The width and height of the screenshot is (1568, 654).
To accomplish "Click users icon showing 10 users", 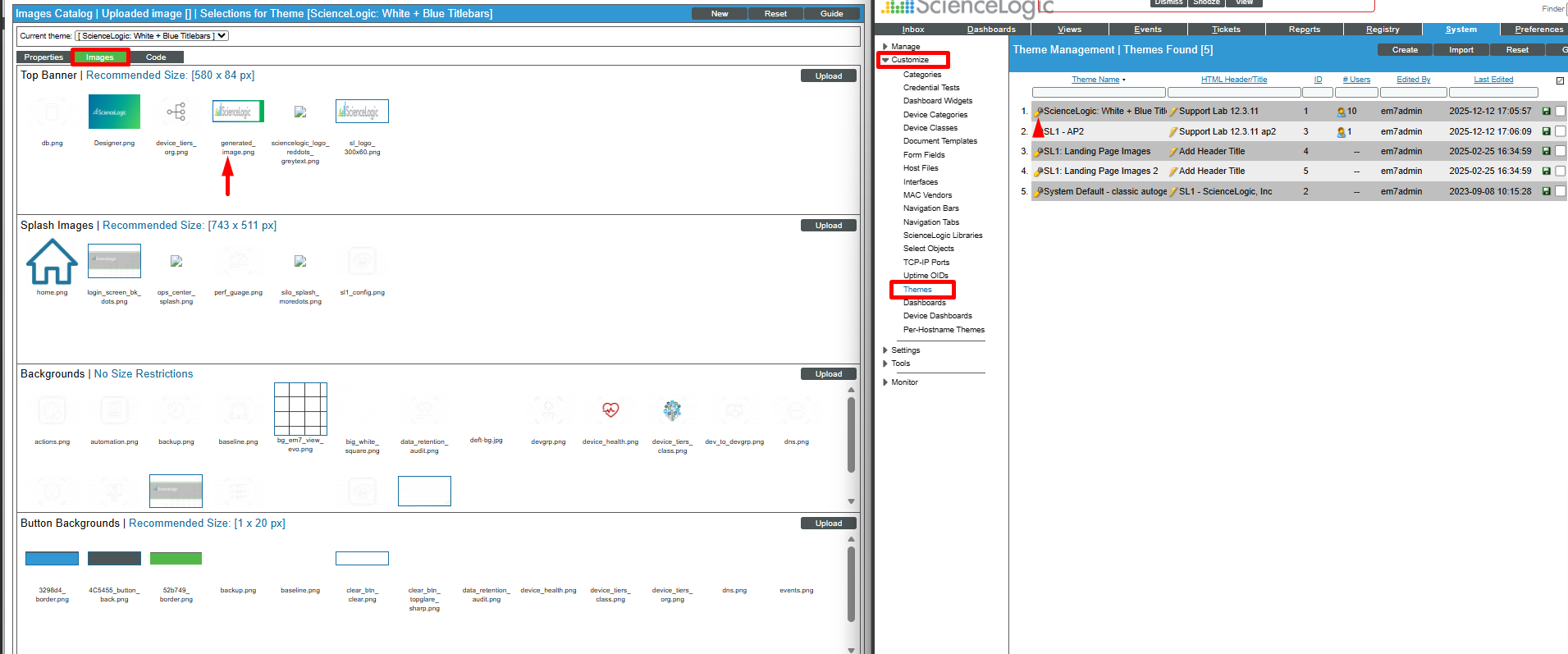I will pos(1342,112).
